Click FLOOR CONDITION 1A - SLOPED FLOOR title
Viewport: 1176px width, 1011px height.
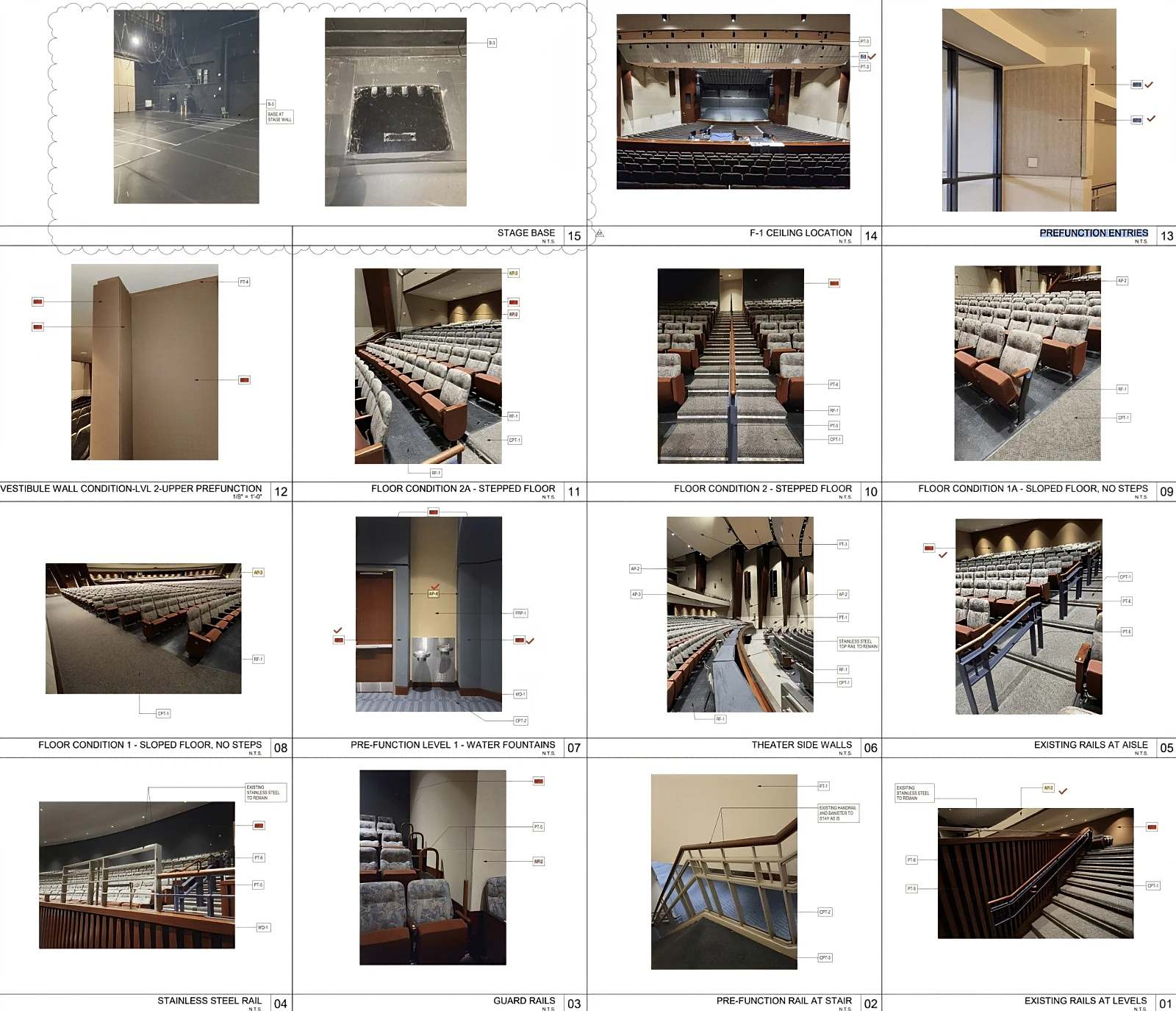[1033, 488]
